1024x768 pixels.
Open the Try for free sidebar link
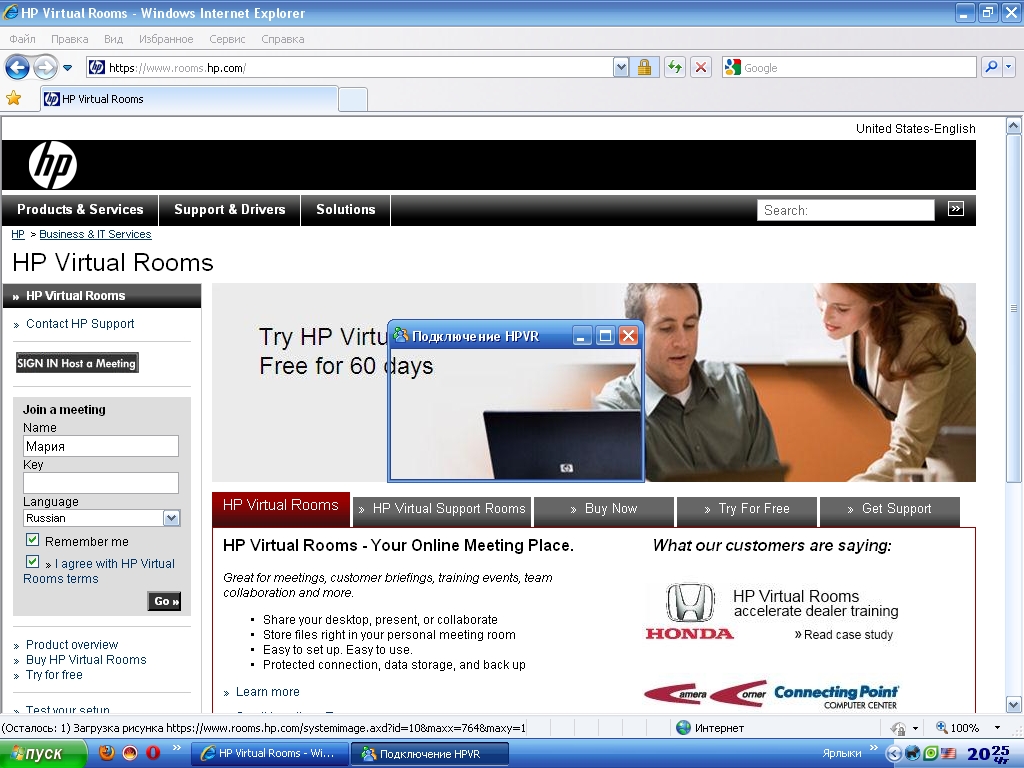(54, 675)
